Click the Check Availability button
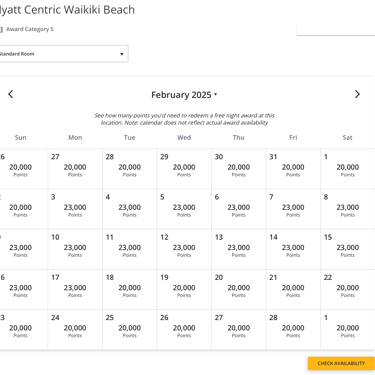The height and width of the screenshot is (375, 375). [341, 363]
